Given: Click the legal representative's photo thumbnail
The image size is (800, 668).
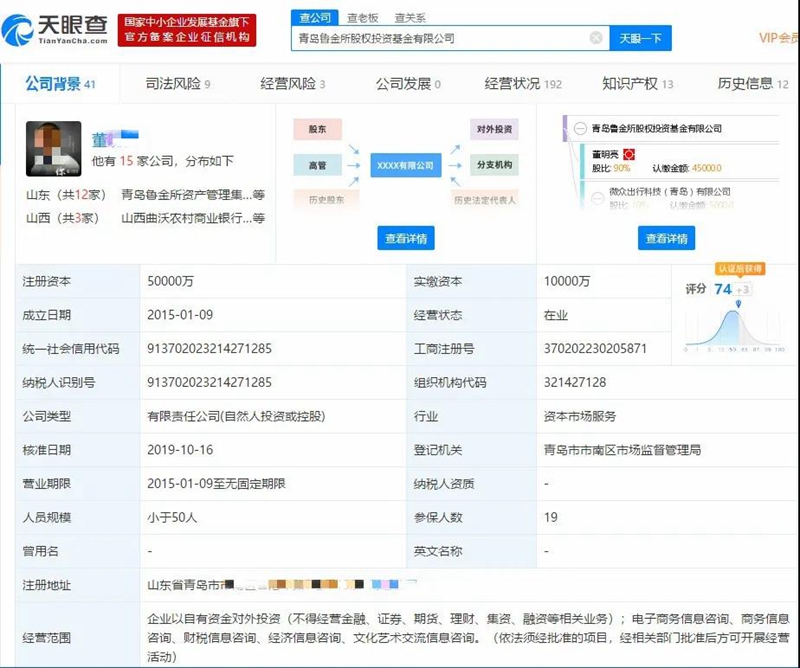Looking at the screenshot, I should pos(54,149).
